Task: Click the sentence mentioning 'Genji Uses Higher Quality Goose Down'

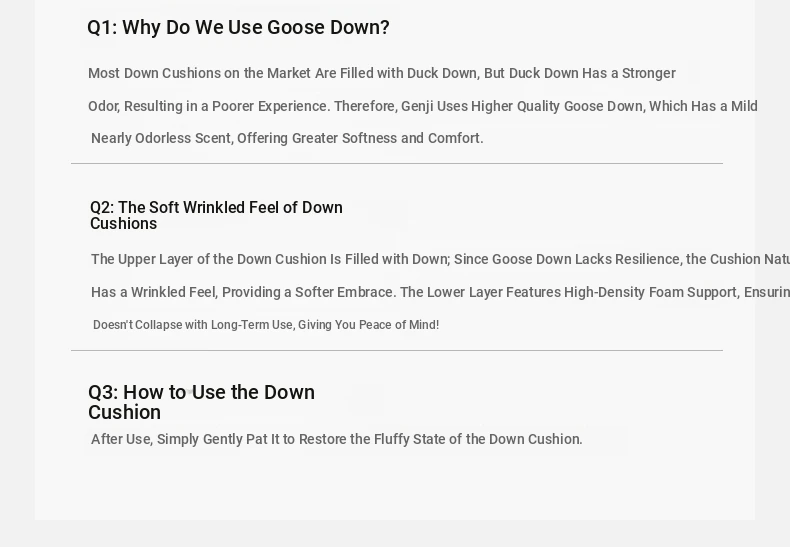Action: click(423, 106)
